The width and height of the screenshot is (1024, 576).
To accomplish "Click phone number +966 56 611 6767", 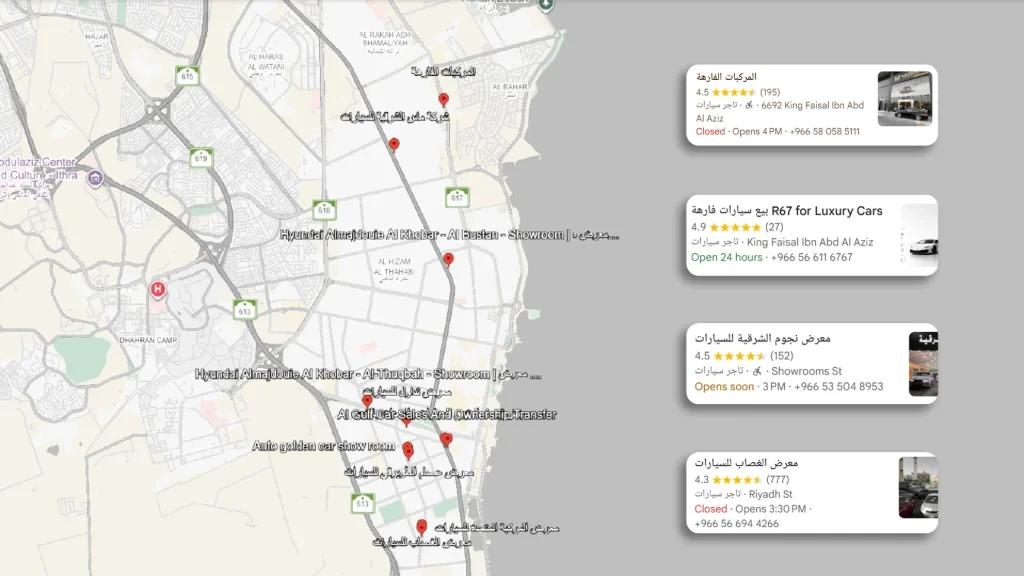I will [812, 257].
